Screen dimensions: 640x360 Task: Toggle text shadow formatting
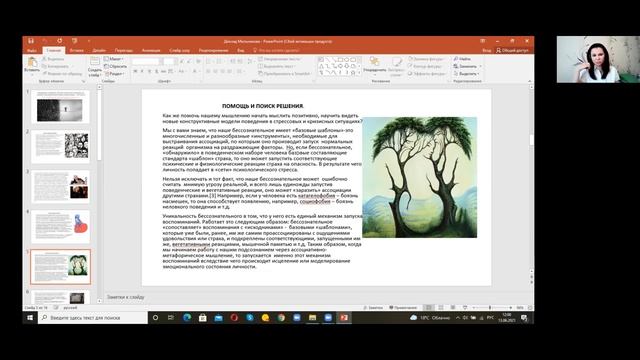[x=156, y=71]
